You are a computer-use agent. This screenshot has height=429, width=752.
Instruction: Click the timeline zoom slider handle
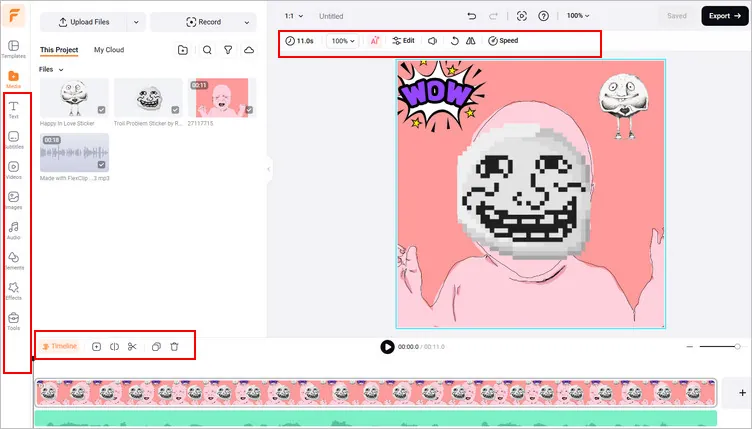coord(738,347)
